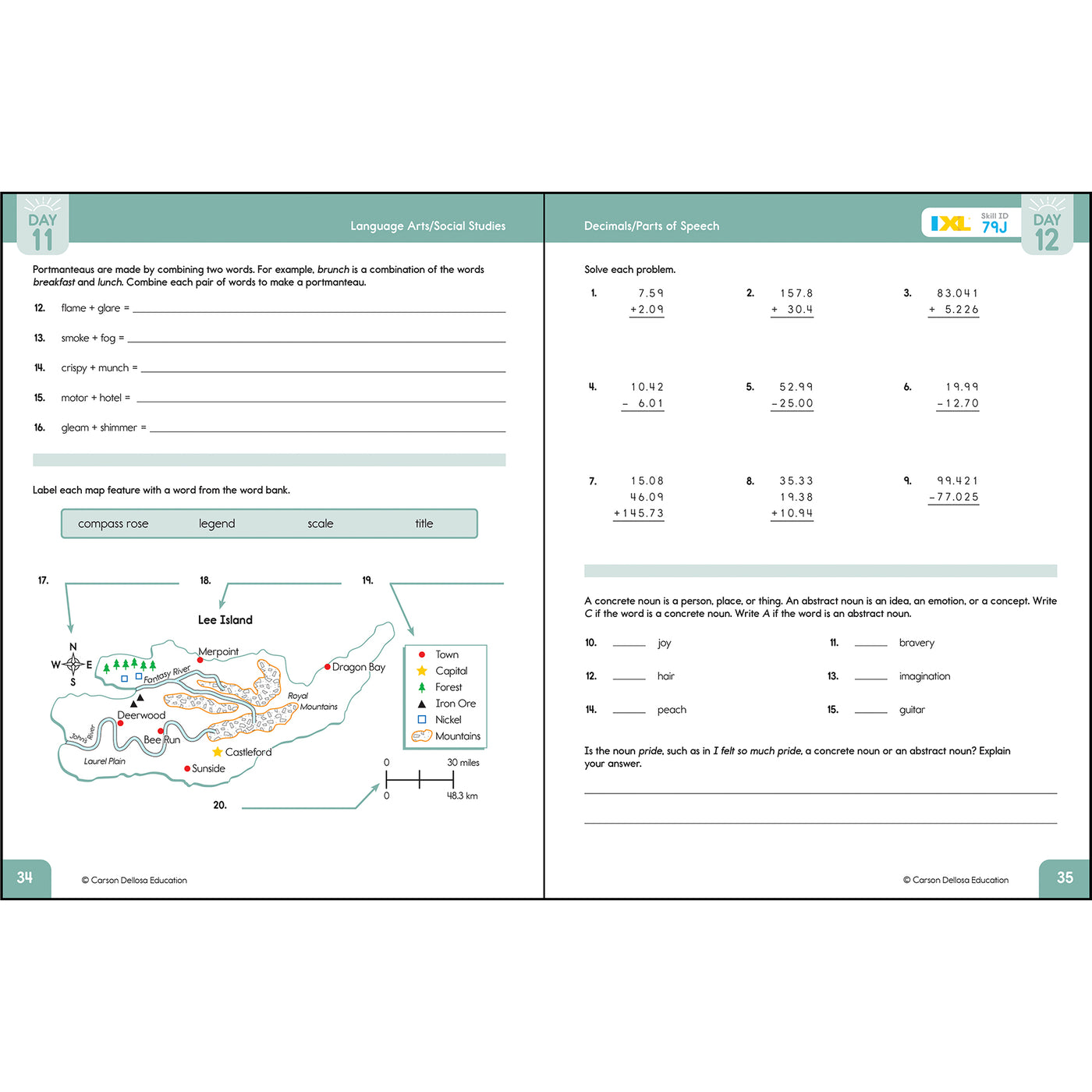This screenshot has height=1092, width=1092.
Task: Click the blank beside the word joy
Action: pos(629,645)
